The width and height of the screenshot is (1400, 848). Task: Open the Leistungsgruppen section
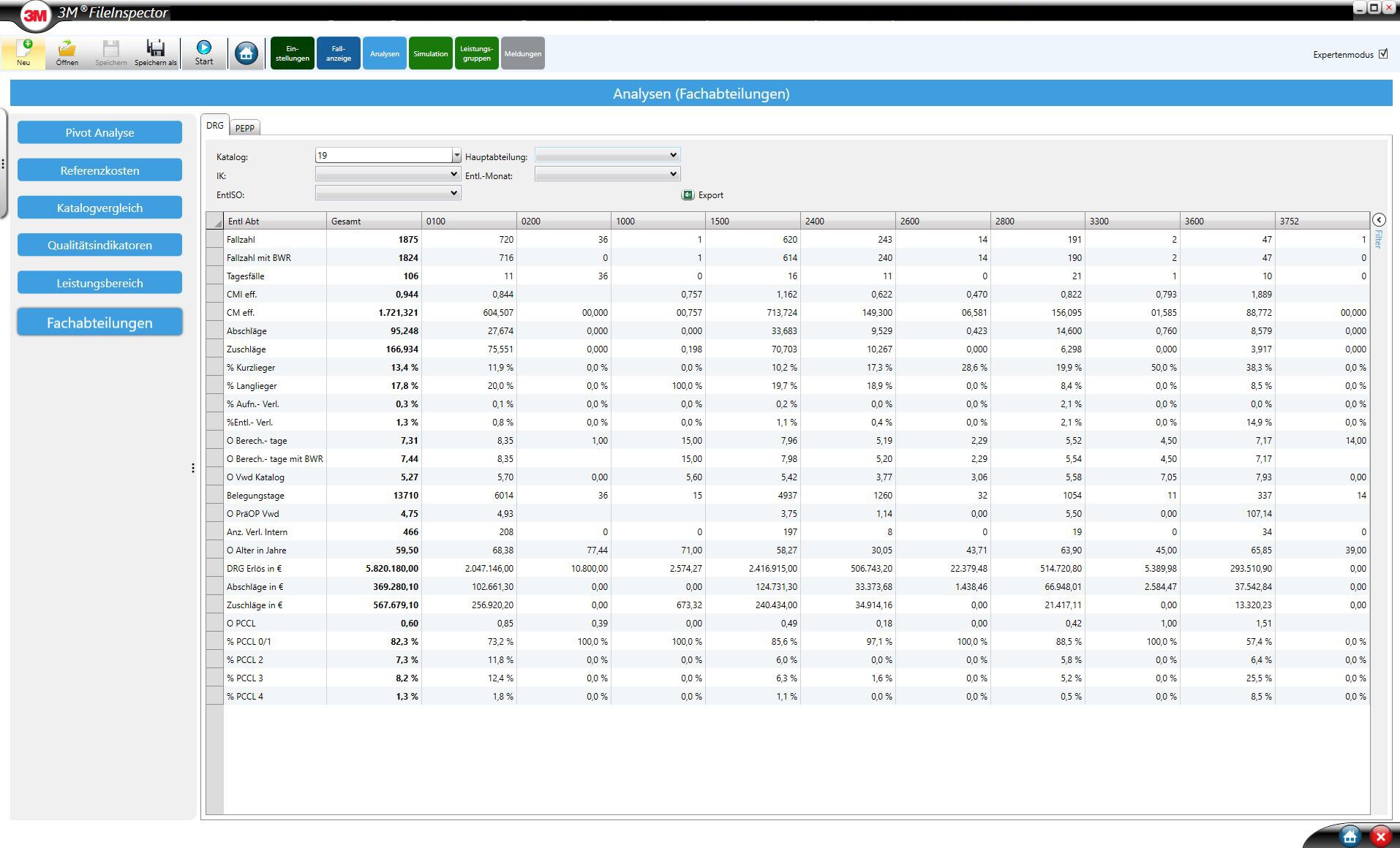[476, 53]
